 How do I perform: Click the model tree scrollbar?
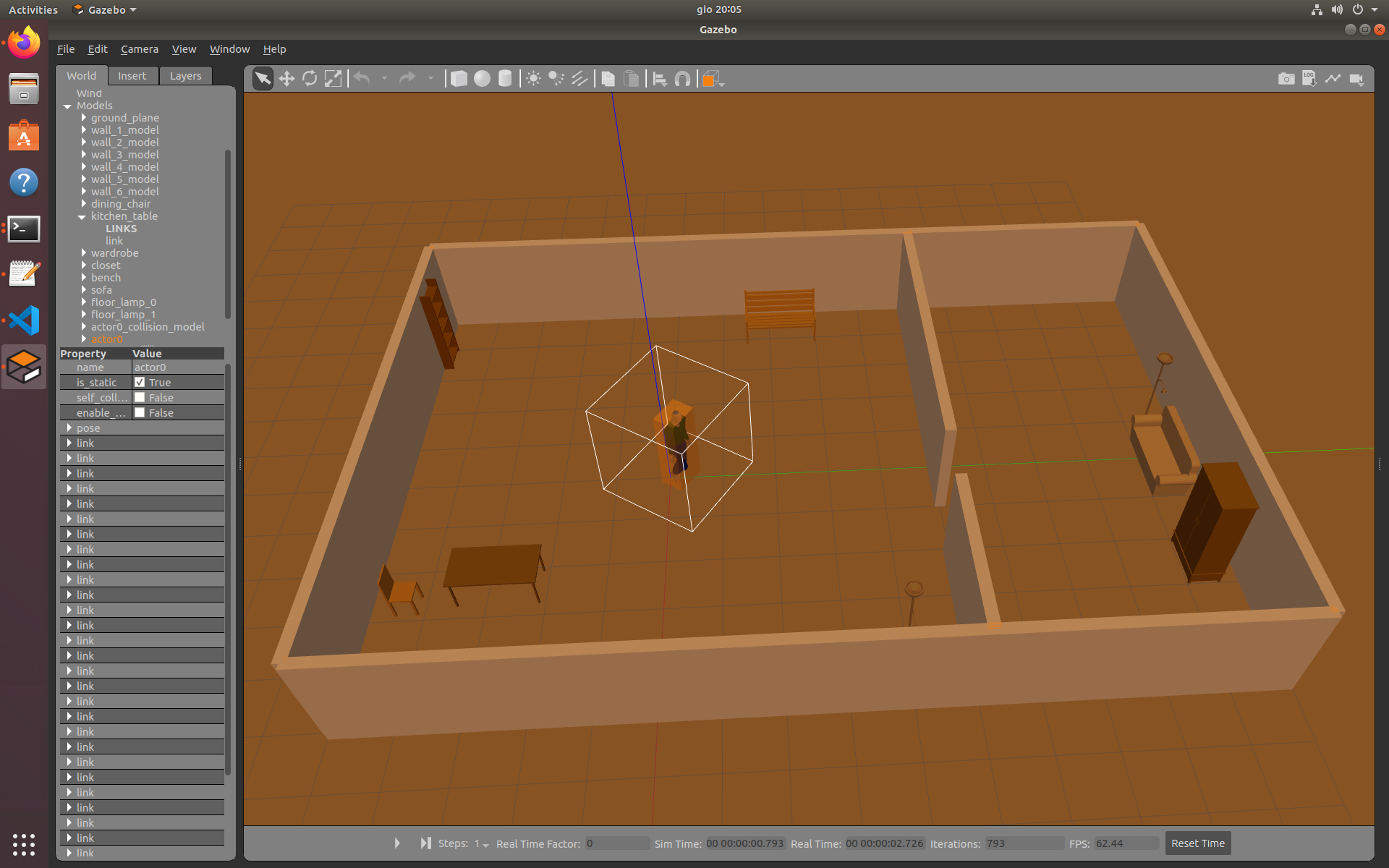coord(228,234)
